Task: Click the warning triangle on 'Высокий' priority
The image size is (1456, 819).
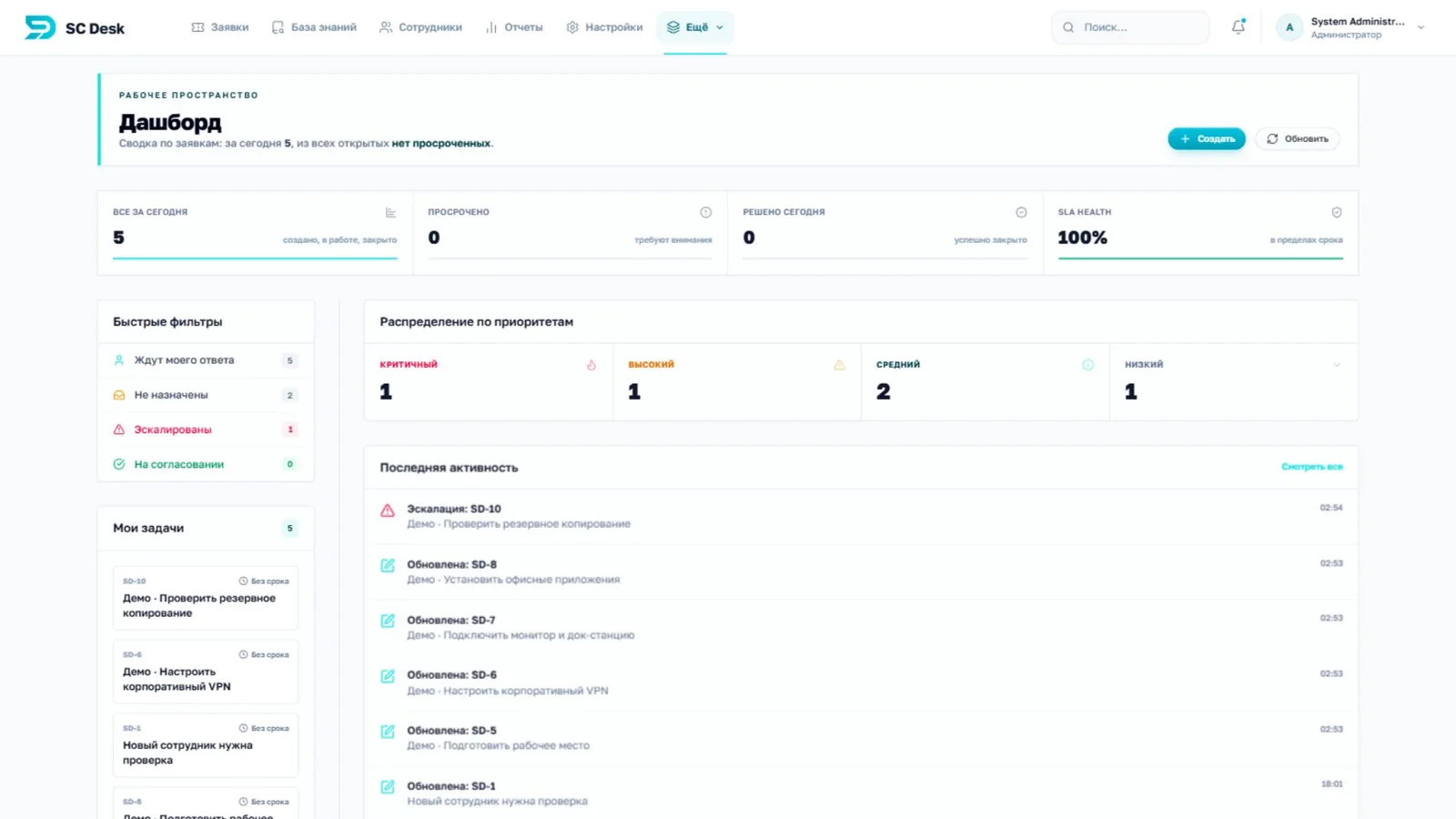Action: pos(839,365)
